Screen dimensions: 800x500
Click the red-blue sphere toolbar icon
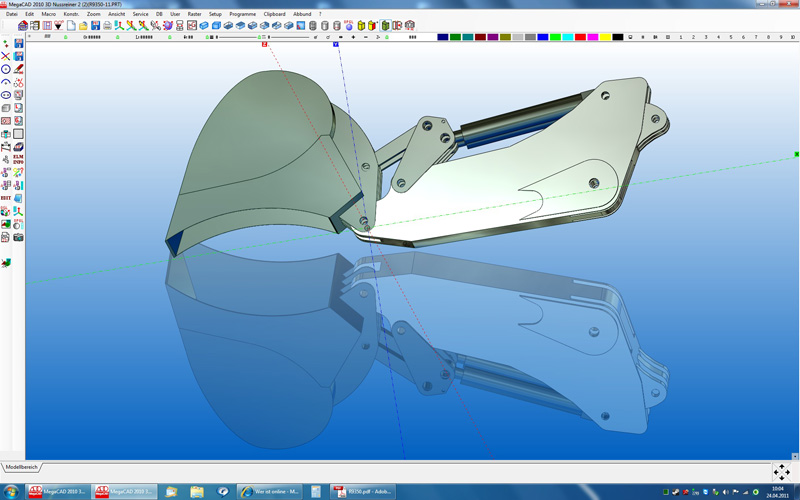167,25
